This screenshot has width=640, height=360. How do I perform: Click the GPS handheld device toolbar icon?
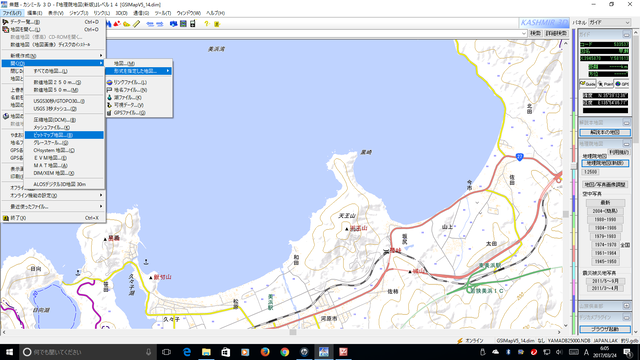[193, 24]
